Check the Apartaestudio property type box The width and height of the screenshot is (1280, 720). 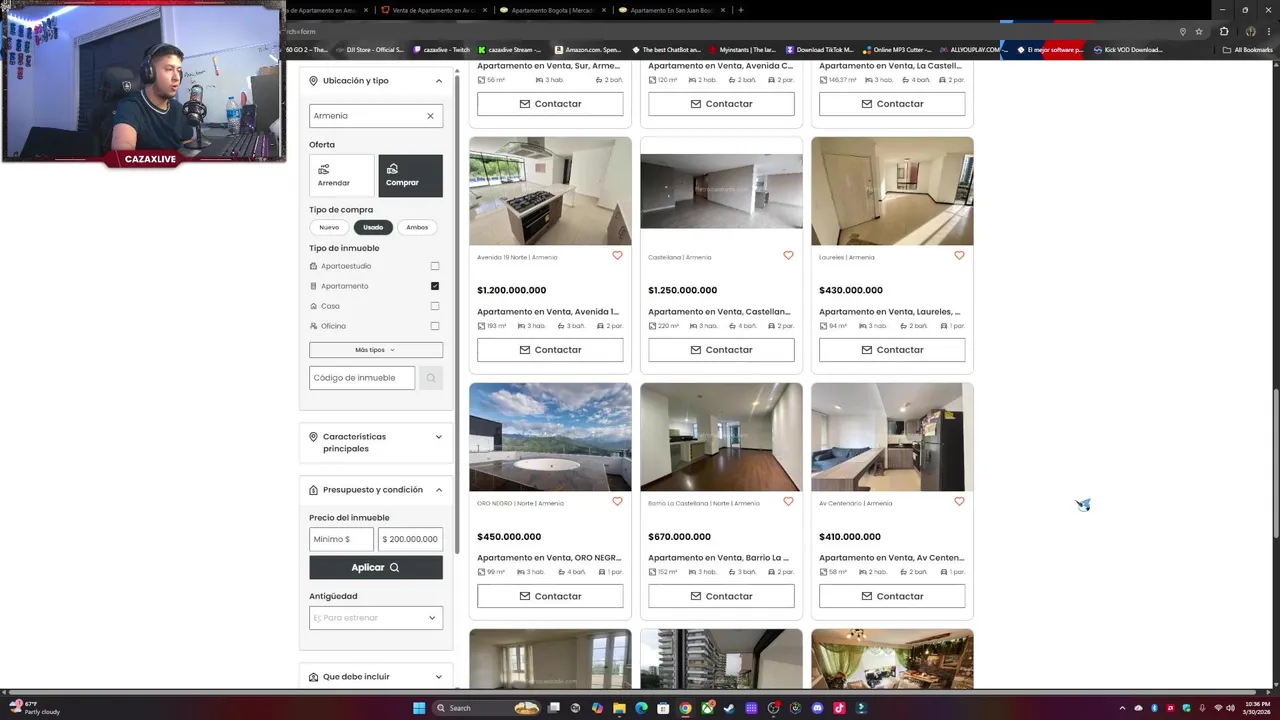[435, 266]
